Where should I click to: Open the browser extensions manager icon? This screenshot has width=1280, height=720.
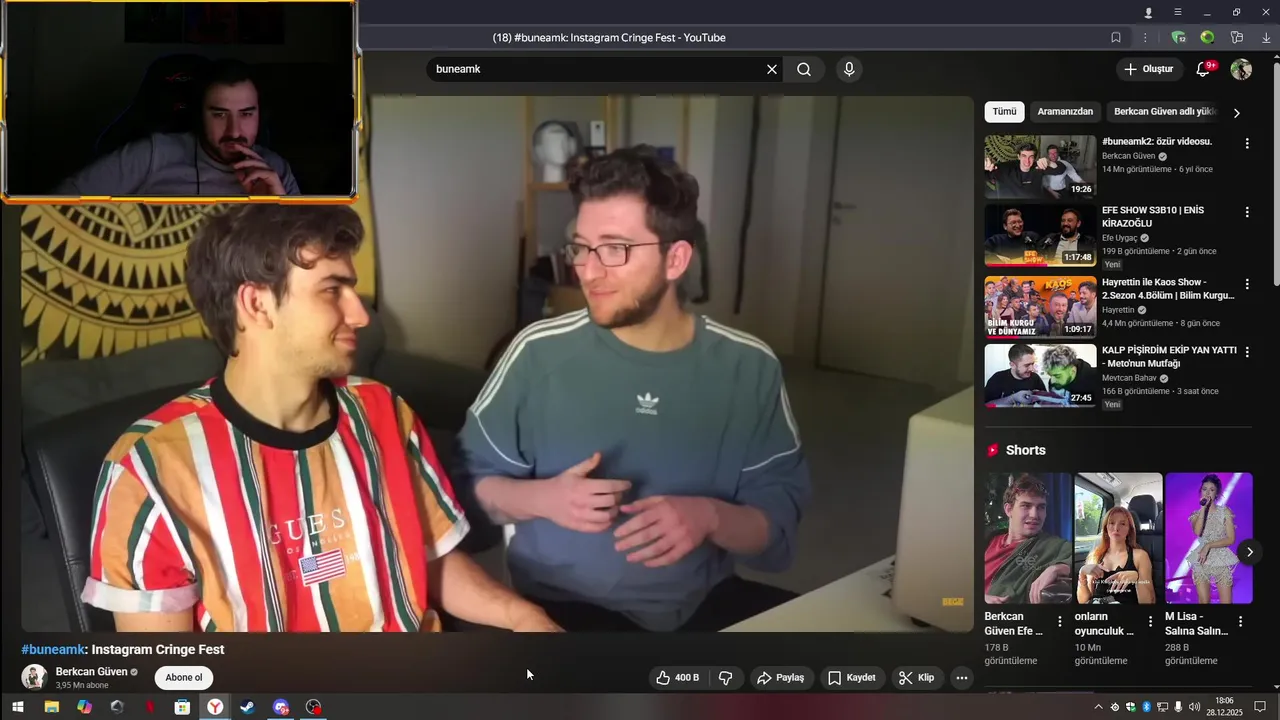[1237, 38]
